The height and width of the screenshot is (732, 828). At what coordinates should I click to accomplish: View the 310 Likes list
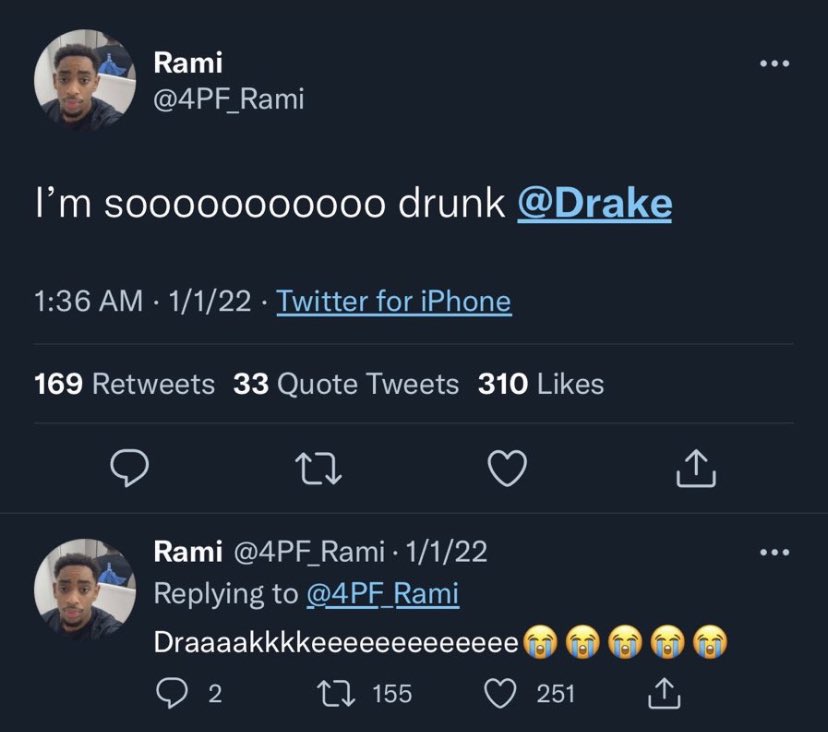pos(541,383)
